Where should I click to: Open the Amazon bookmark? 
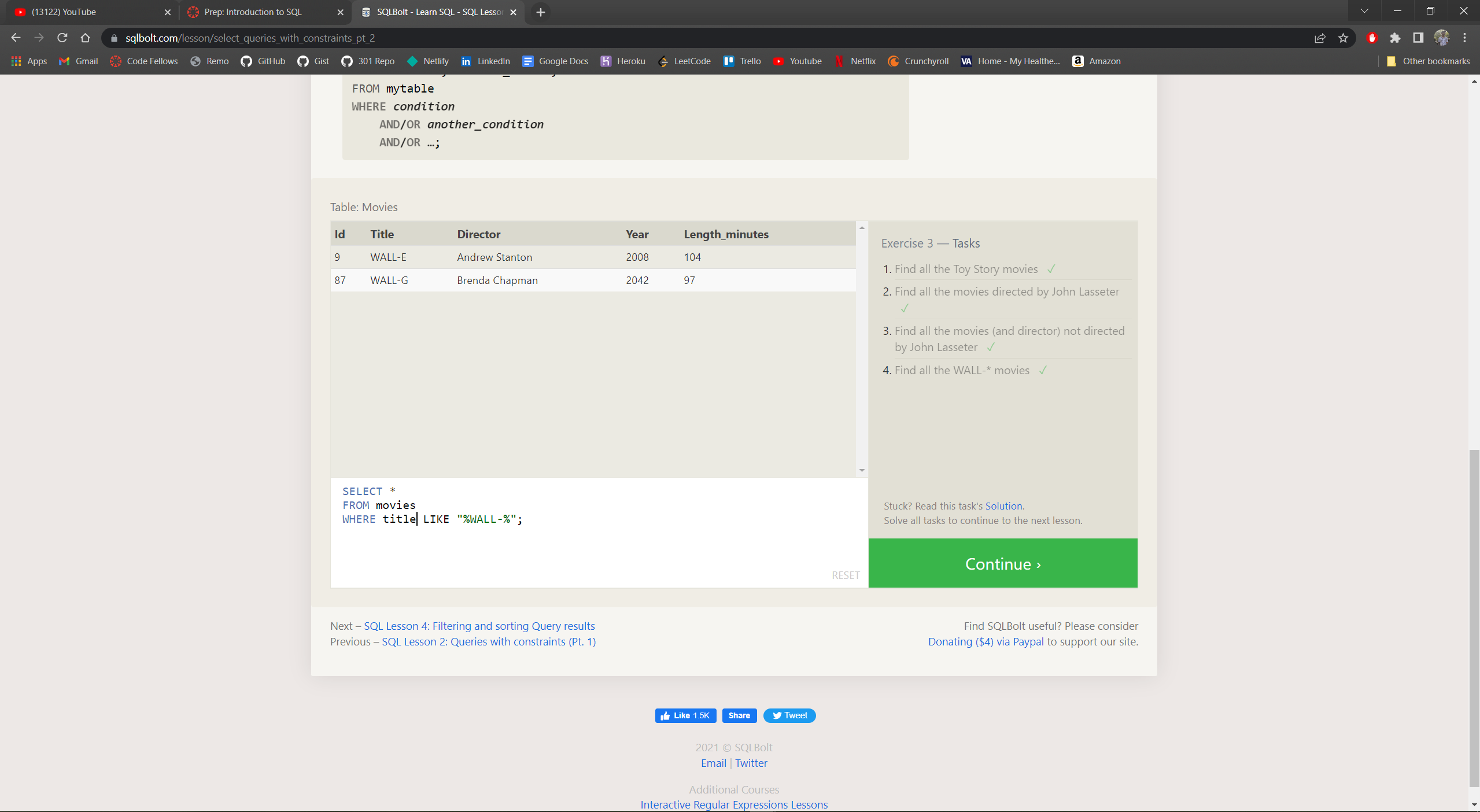(1097, 61)
